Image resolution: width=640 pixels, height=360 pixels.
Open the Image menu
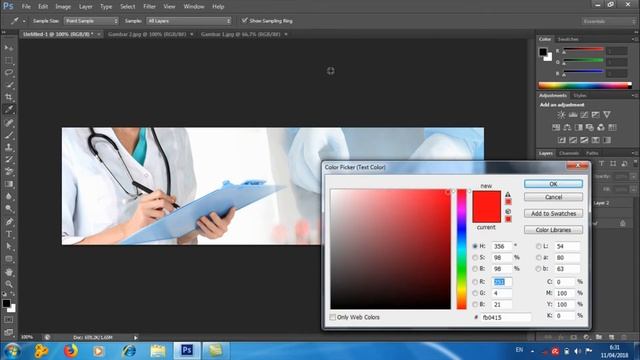(63, 7)
